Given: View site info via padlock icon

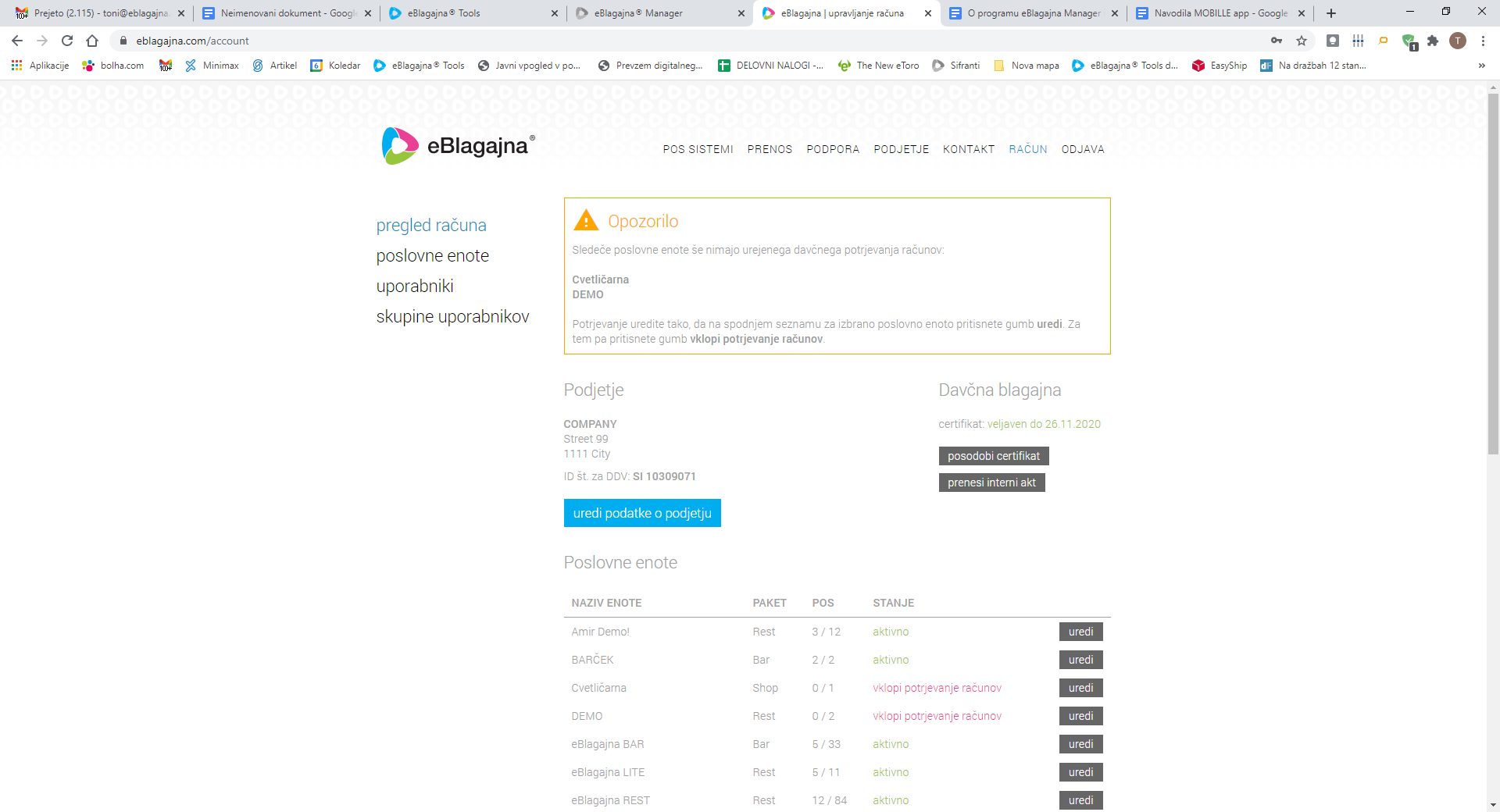Looking at the screenshot, I should (x=123, y=41).
